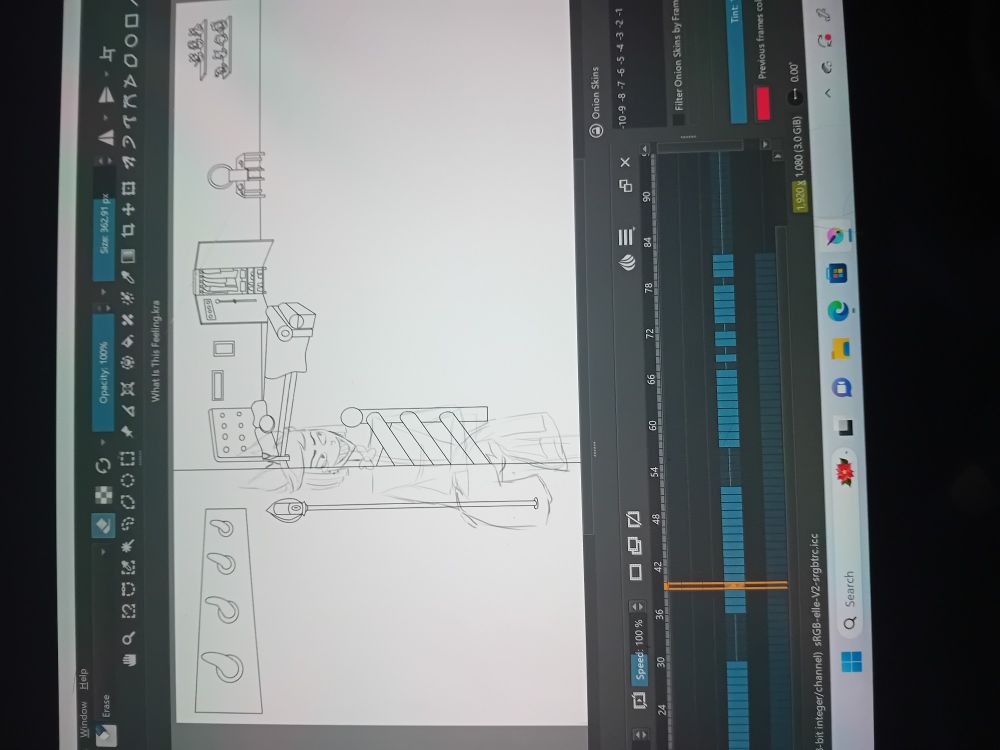This screenshot has height=750, width=1000.
Task: Open the Windows Start menu
Action: (x=851, y=661)
